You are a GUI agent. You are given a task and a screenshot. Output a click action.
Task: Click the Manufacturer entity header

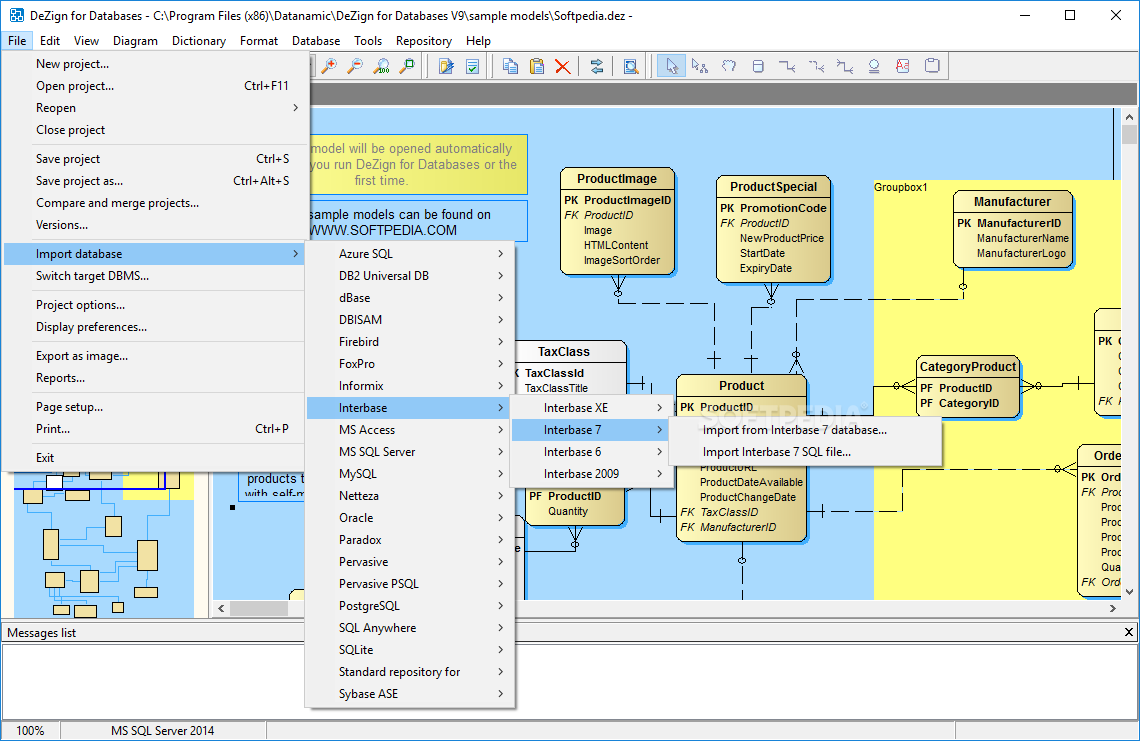1012,201
